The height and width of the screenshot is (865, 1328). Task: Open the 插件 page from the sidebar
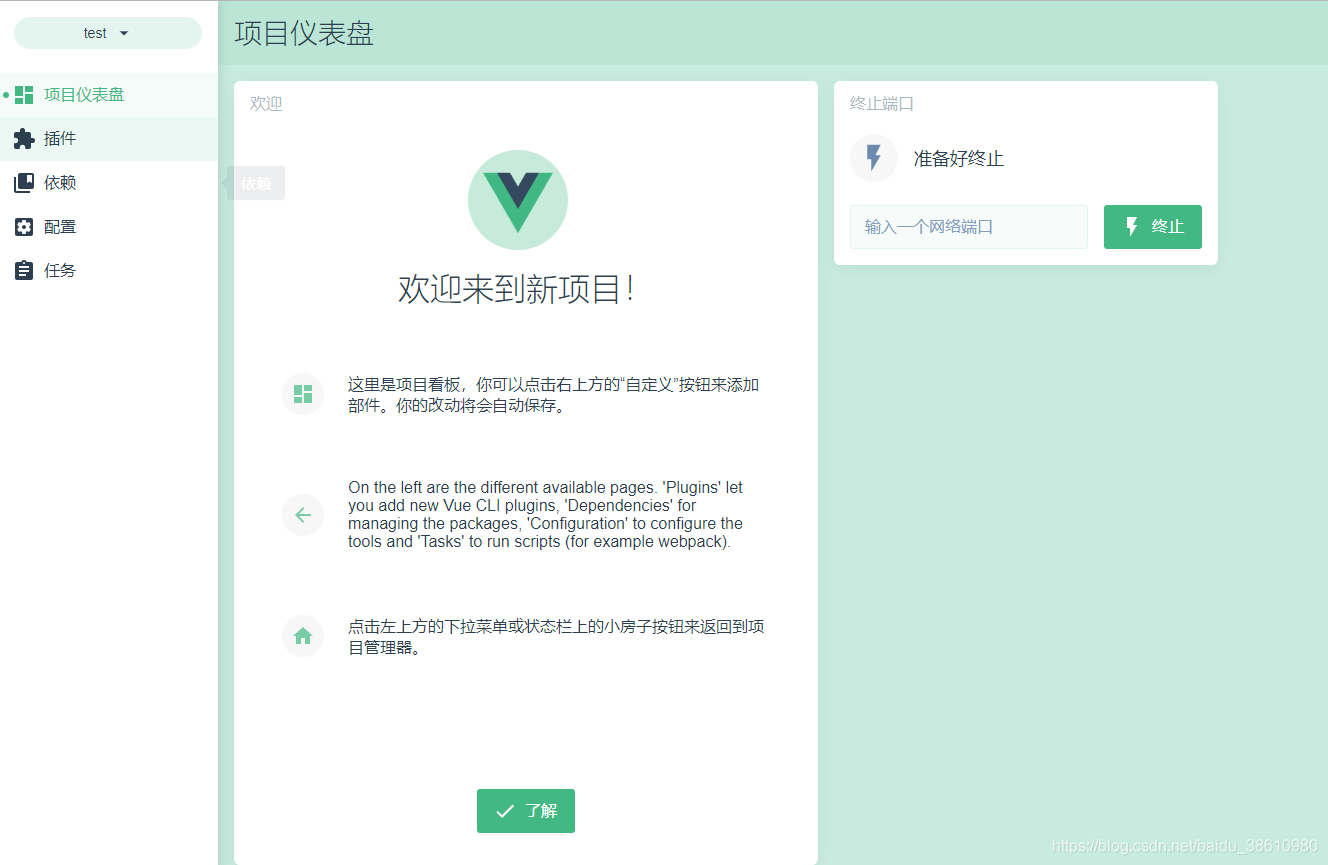point(109,139)
